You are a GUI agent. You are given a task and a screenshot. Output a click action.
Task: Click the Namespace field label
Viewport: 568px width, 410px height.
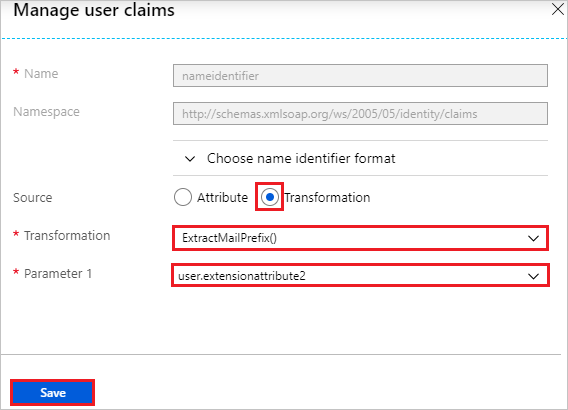tap(46, 112)
